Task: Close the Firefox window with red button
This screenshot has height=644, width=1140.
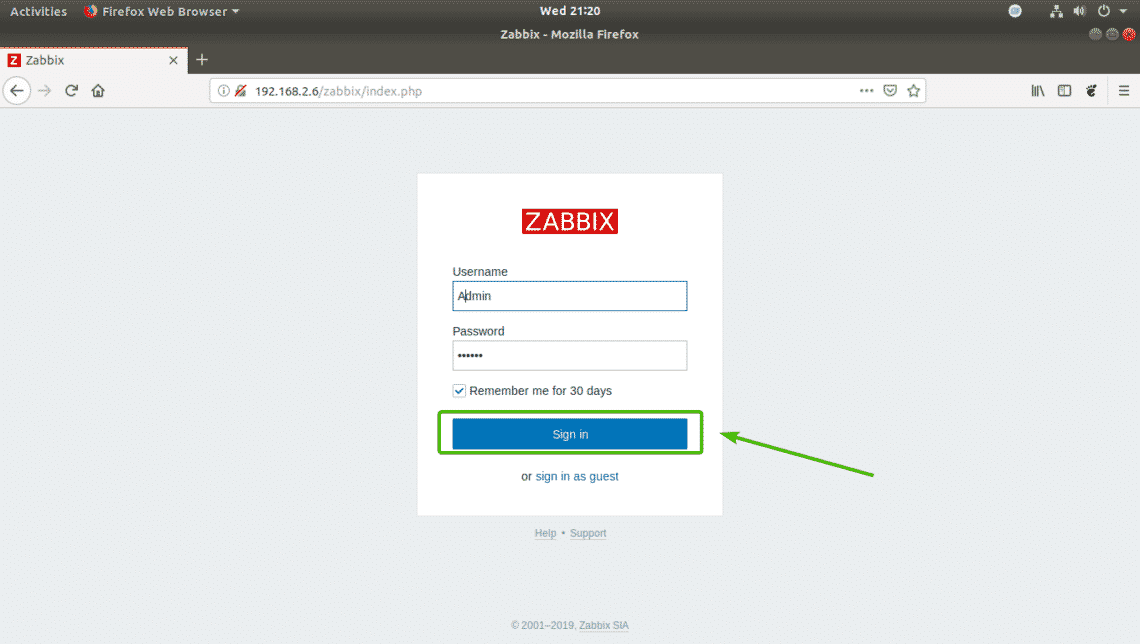Action: coord(1129,34)
